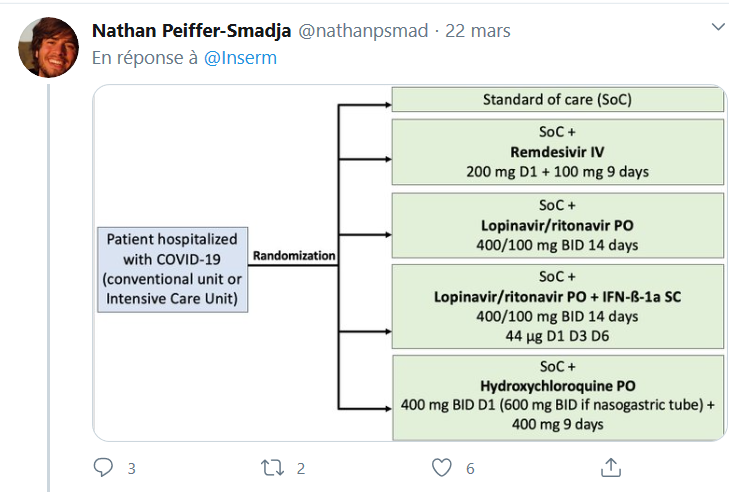Click the Patient hospitalized with COVID-19 box
729x501 pixels.
172,270
